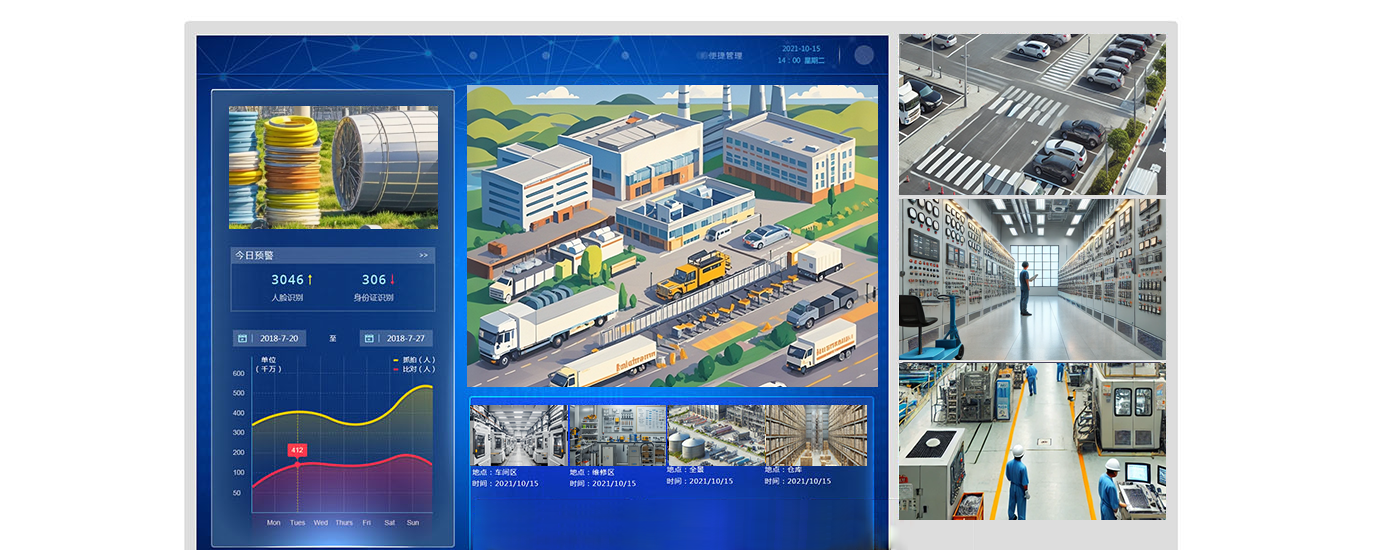Open the 维修区 snapshot thumbnail
The height and width of the screenshot is (550, 1400).
(x=617, y=435)
